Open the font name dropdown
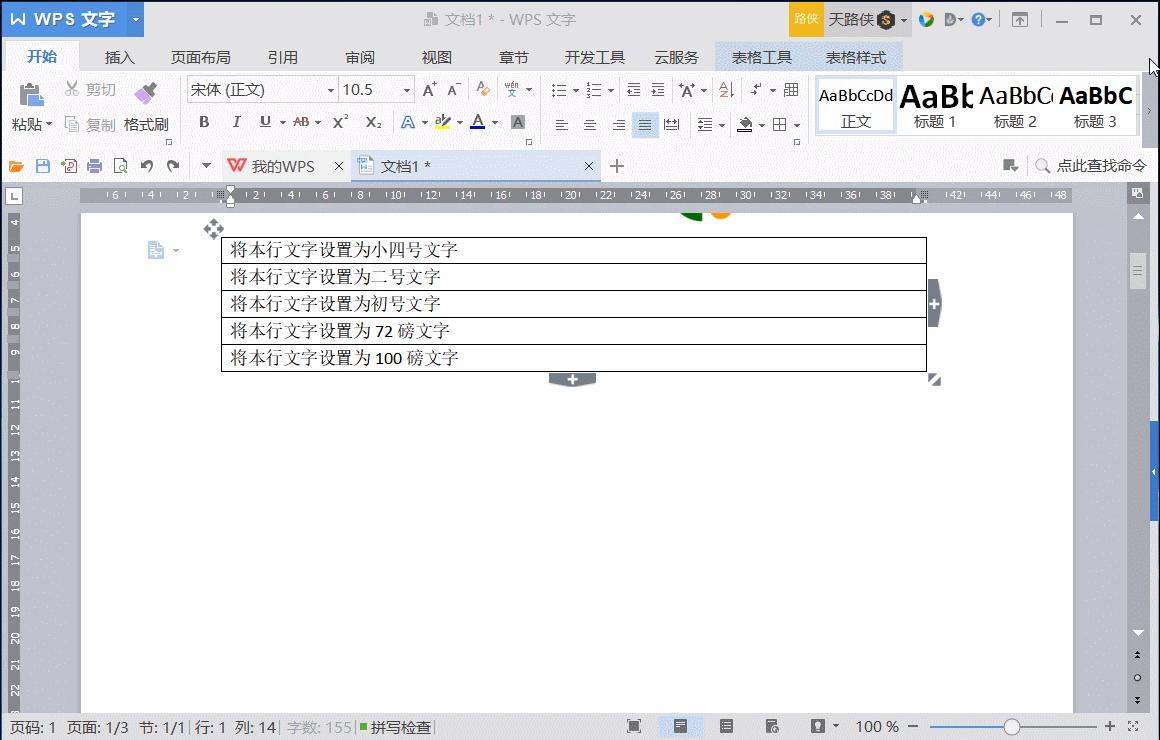 click(x=331, y=90)
